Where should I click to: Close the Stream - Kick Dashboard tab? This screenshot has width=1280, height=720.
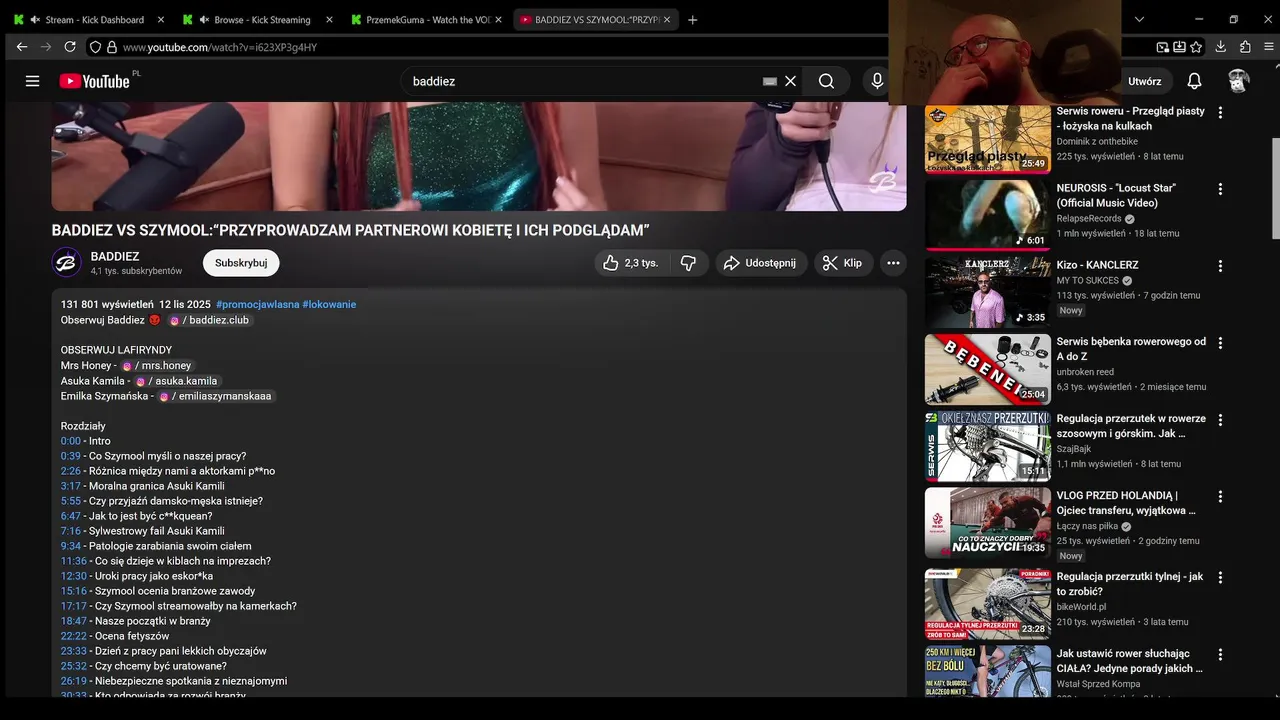161,19
